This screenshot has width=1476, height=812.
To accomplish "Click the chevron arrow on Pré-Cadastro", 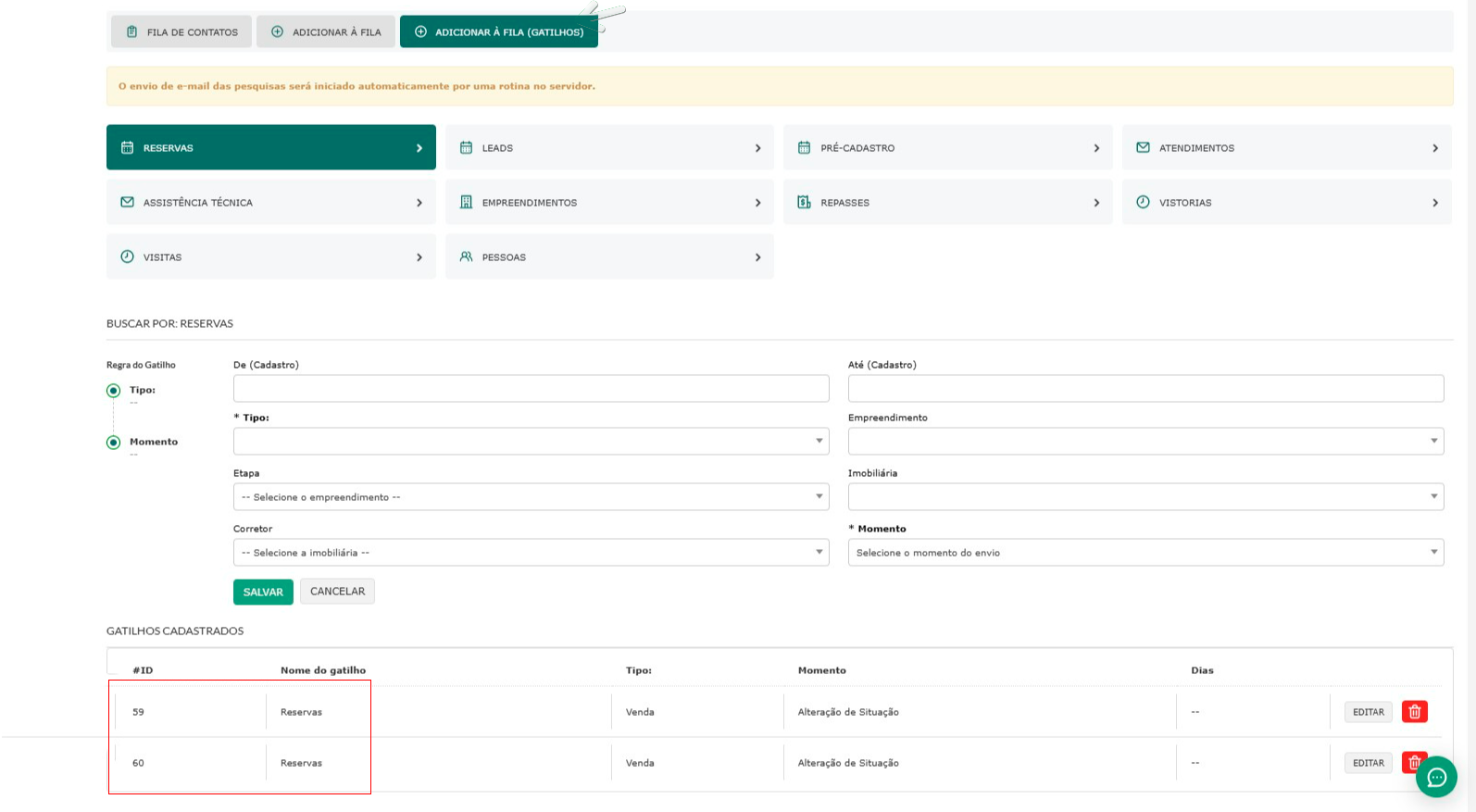I will (x=1096, y=148).
